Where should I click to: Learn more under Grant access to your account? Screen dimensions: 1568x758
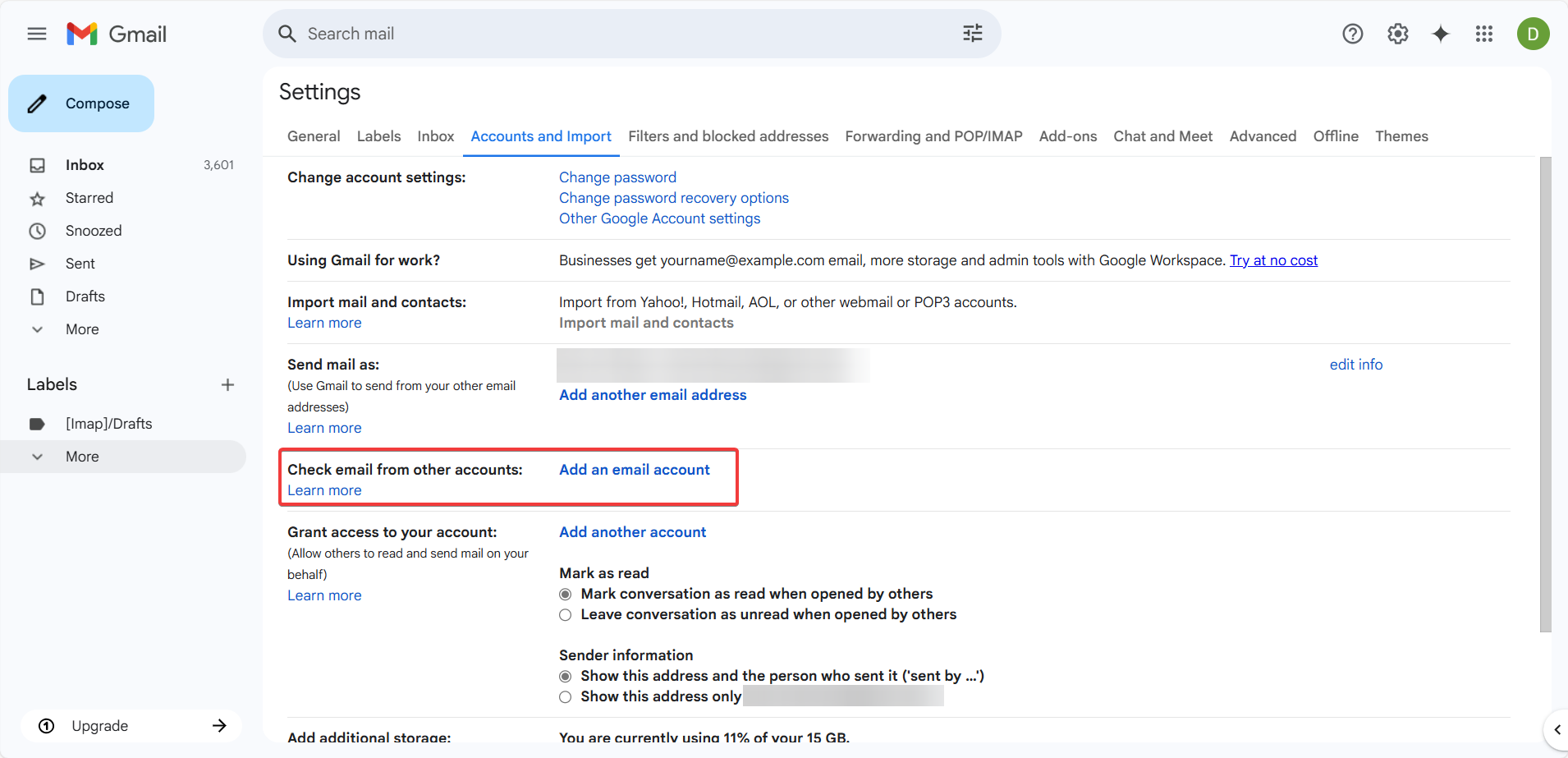[x=324, y=595]
